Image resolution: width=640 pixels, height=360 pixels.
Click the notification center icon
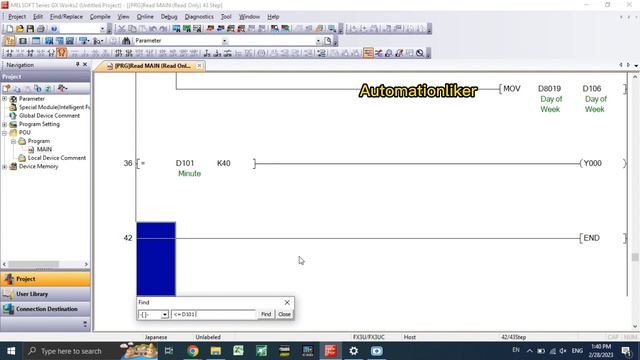pos(626,351)
